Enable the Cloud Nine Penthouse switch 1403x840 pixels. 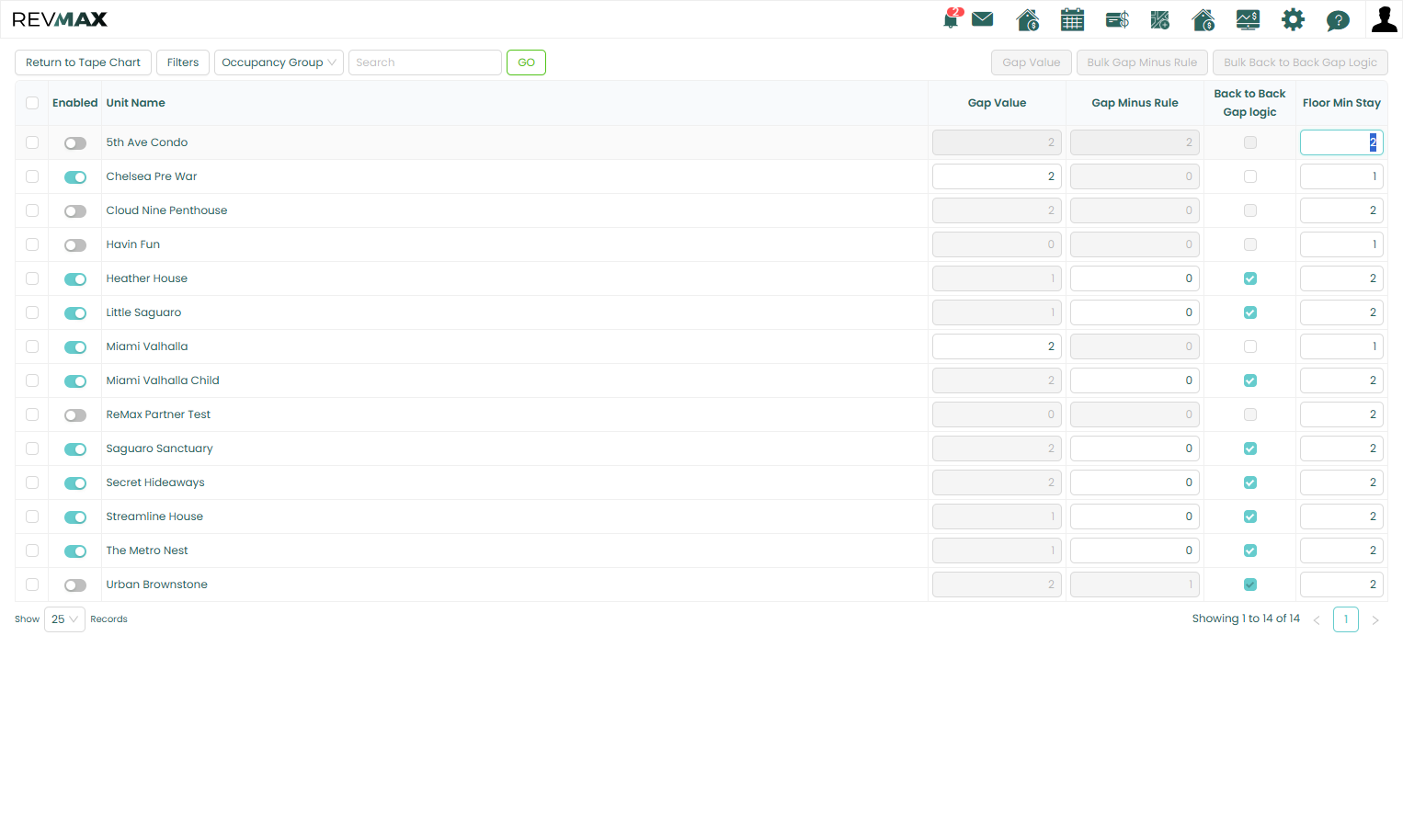tap(75, 211)
